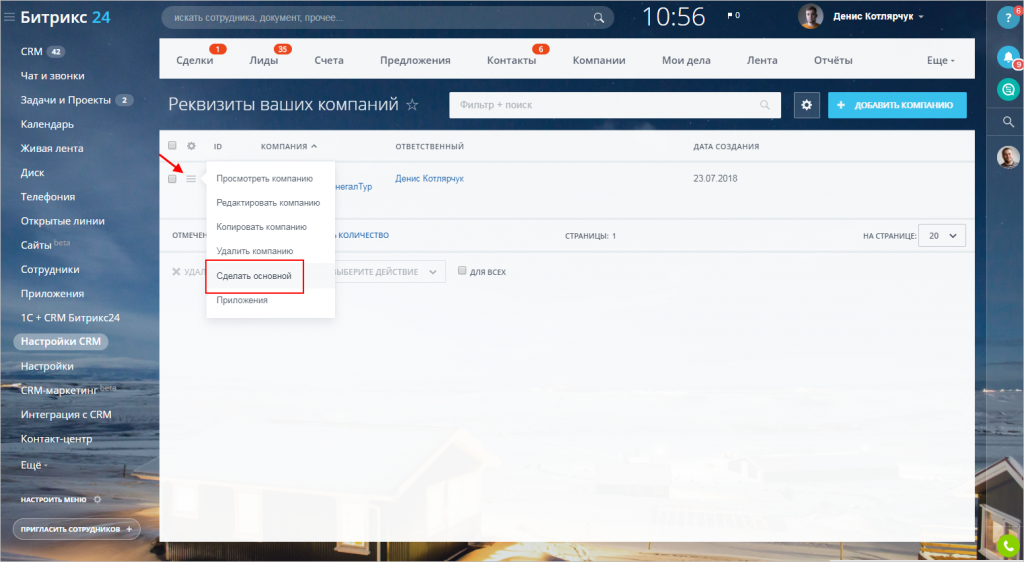
Task: Click the search magnifier in top bar
Action: [598, 18]
